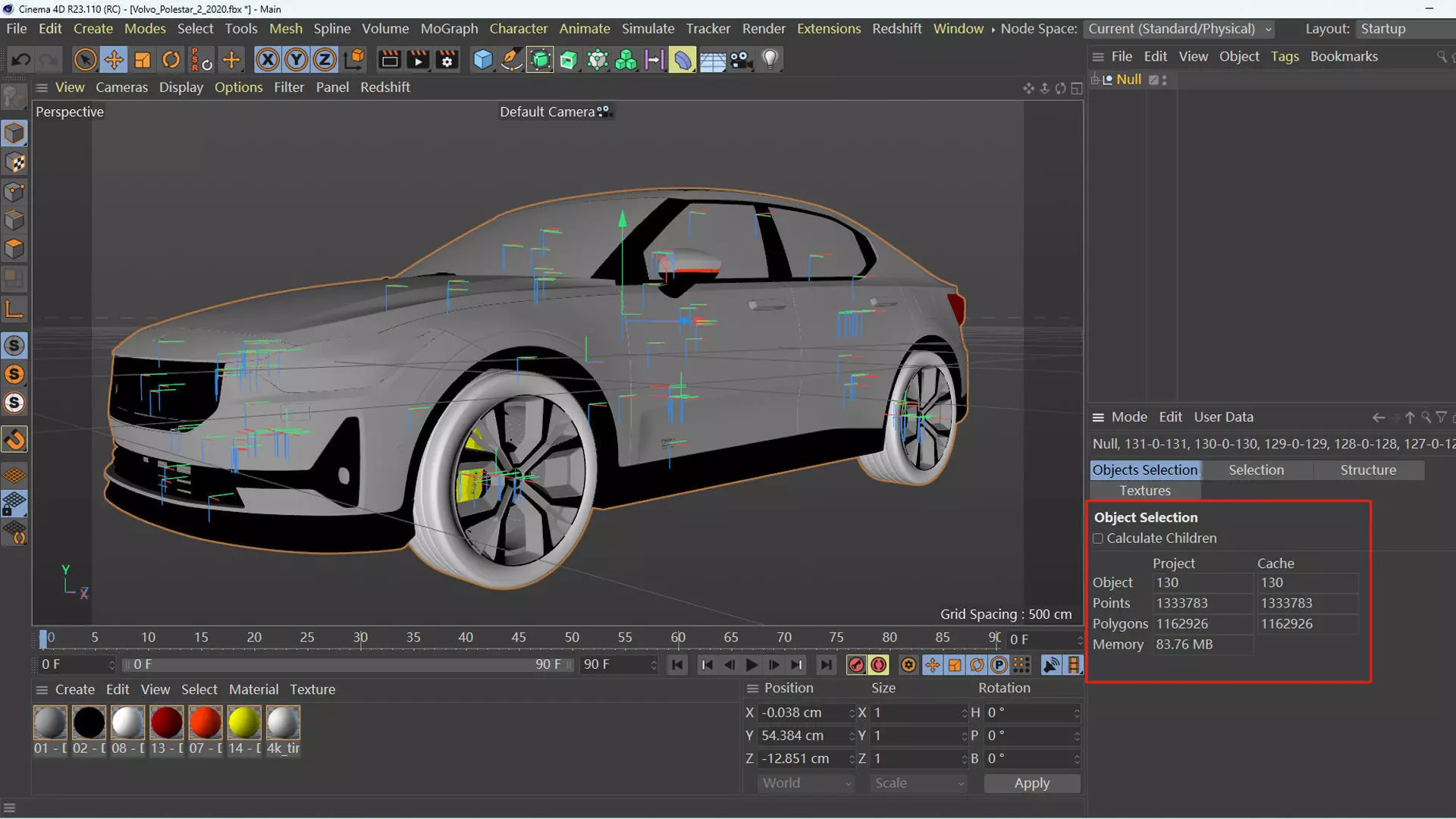Play the animation forward
Image resolution: width=1456 pixels, height=819 pixels.
[x=752, y=665]
